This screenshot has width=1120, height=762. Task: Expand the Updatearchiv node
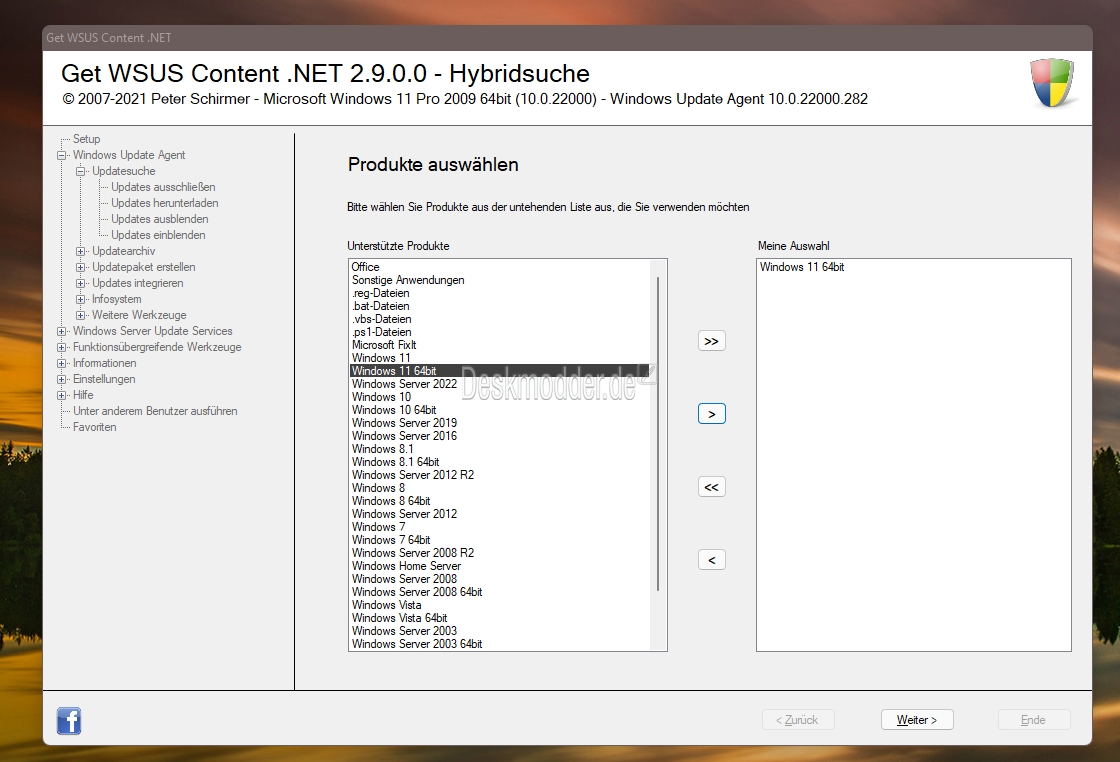tap(81, 251)
